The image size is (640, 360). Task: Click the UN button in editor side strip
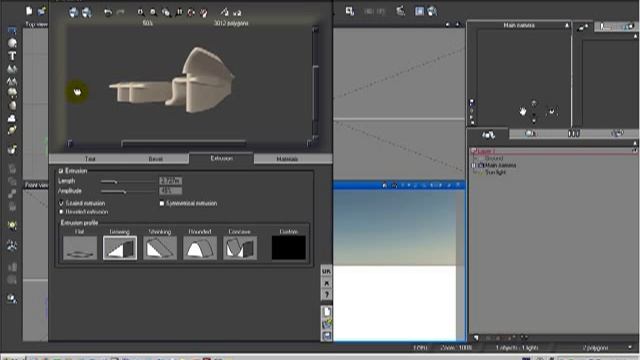coord(327,271)
